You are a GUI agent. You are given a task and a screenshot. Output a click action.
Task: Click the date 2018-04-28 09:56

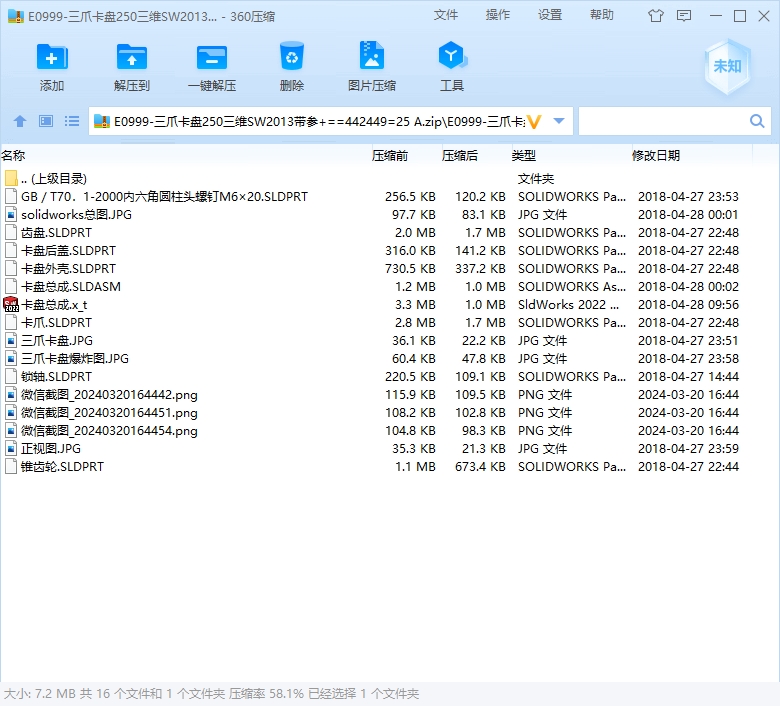point(688,304)
